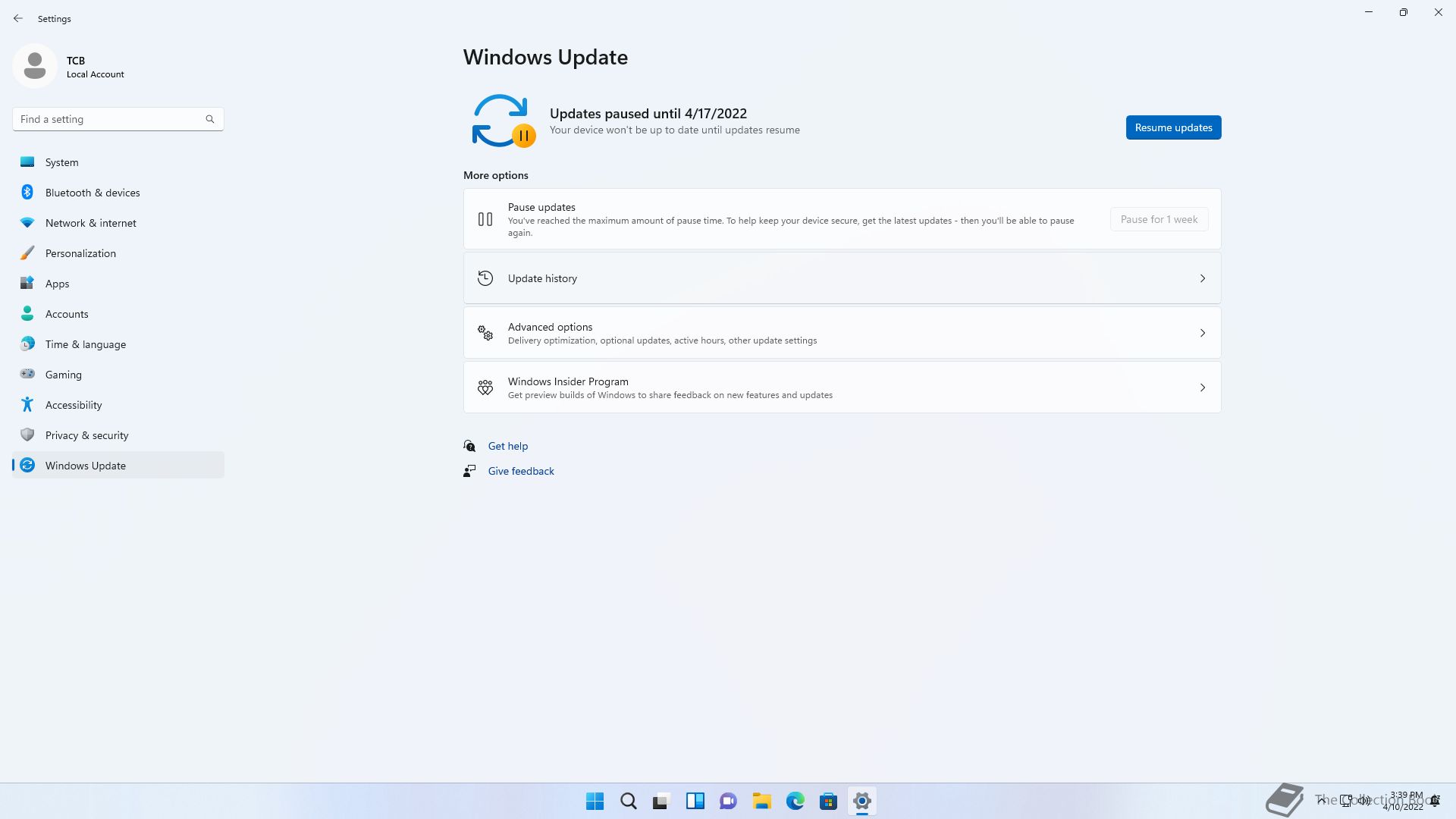The image size is (1456, 819).
Task: Click the Time & language globe icon
Action: tap(27, 344)
